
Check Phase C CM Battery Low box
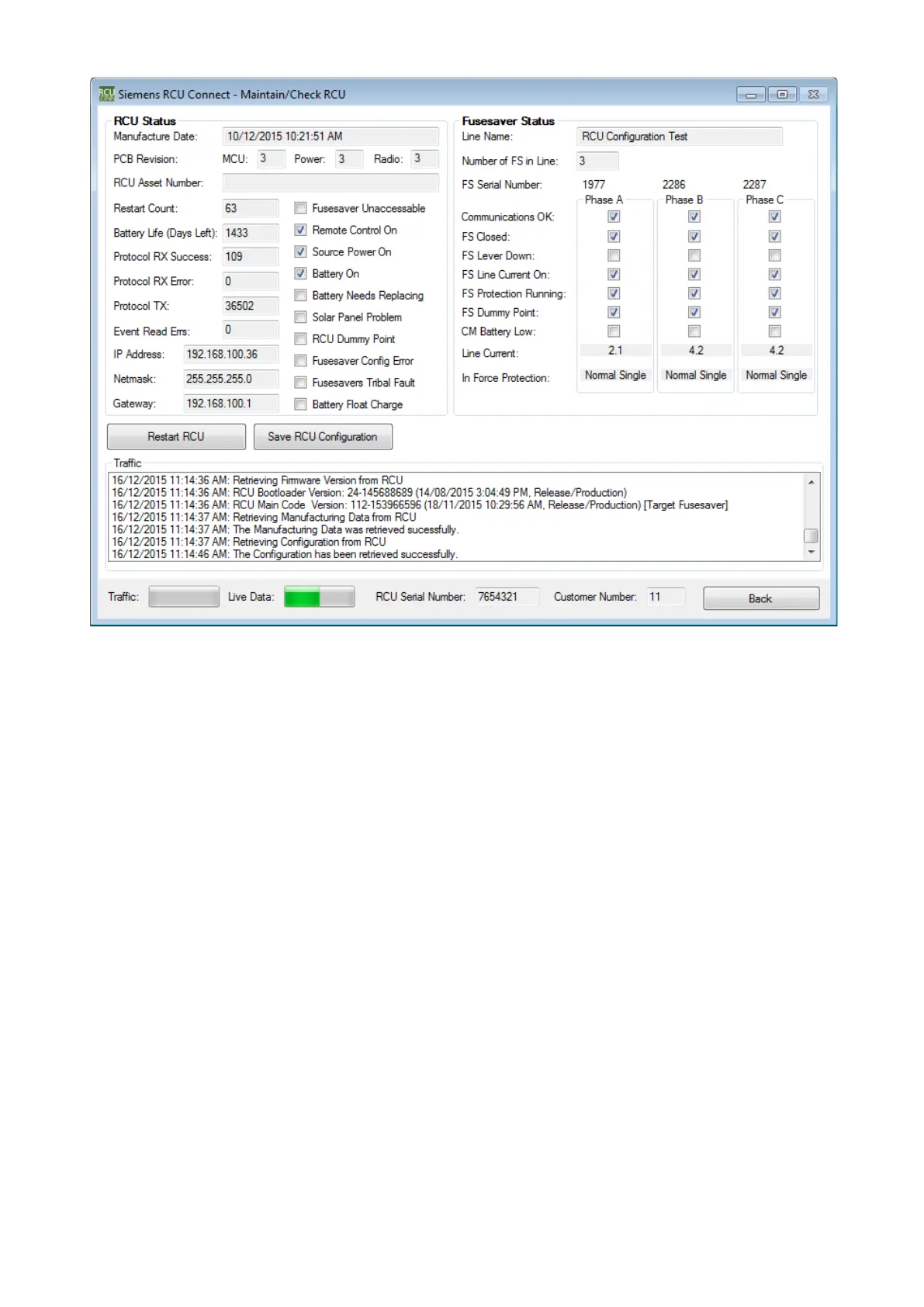coord(774,331)
